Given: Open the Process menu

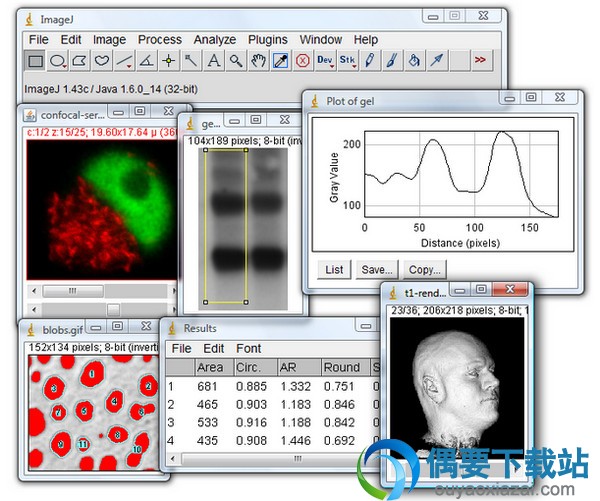Looking at the screenshot, I should click(x=160, y=40).
